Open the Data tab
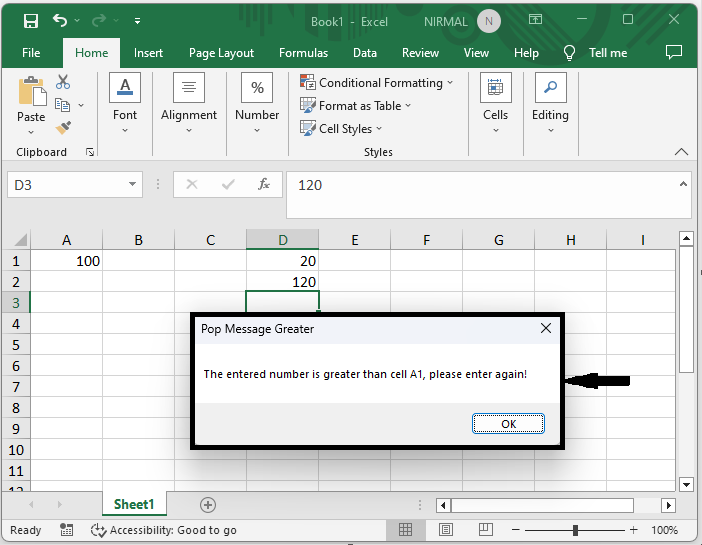This screenshot has width=702, height=545. pyautogui.click(x=364, y=53)
